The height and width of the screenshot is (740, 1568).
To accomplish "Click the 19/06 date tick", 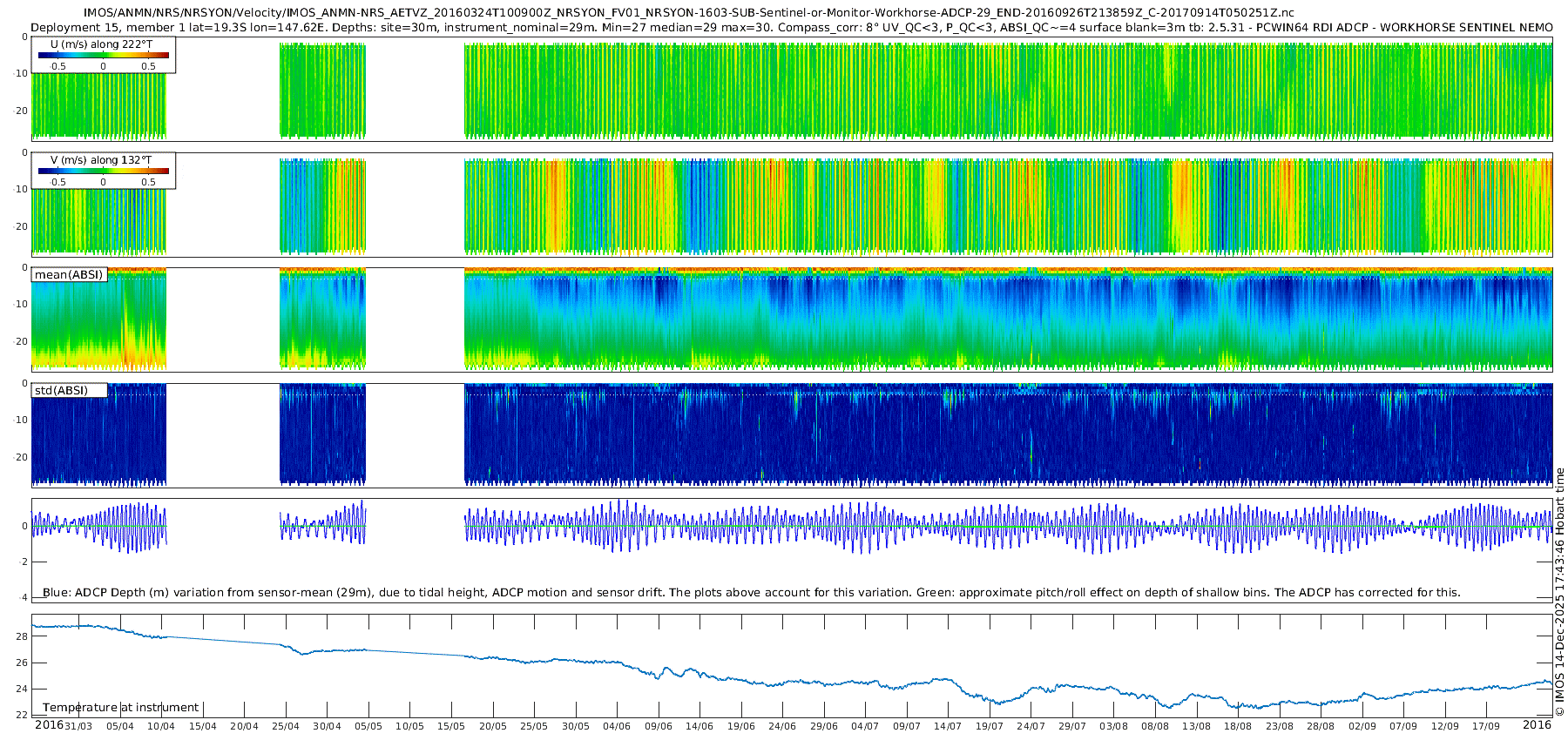I will pyautogui.click(x=740, y=726).
